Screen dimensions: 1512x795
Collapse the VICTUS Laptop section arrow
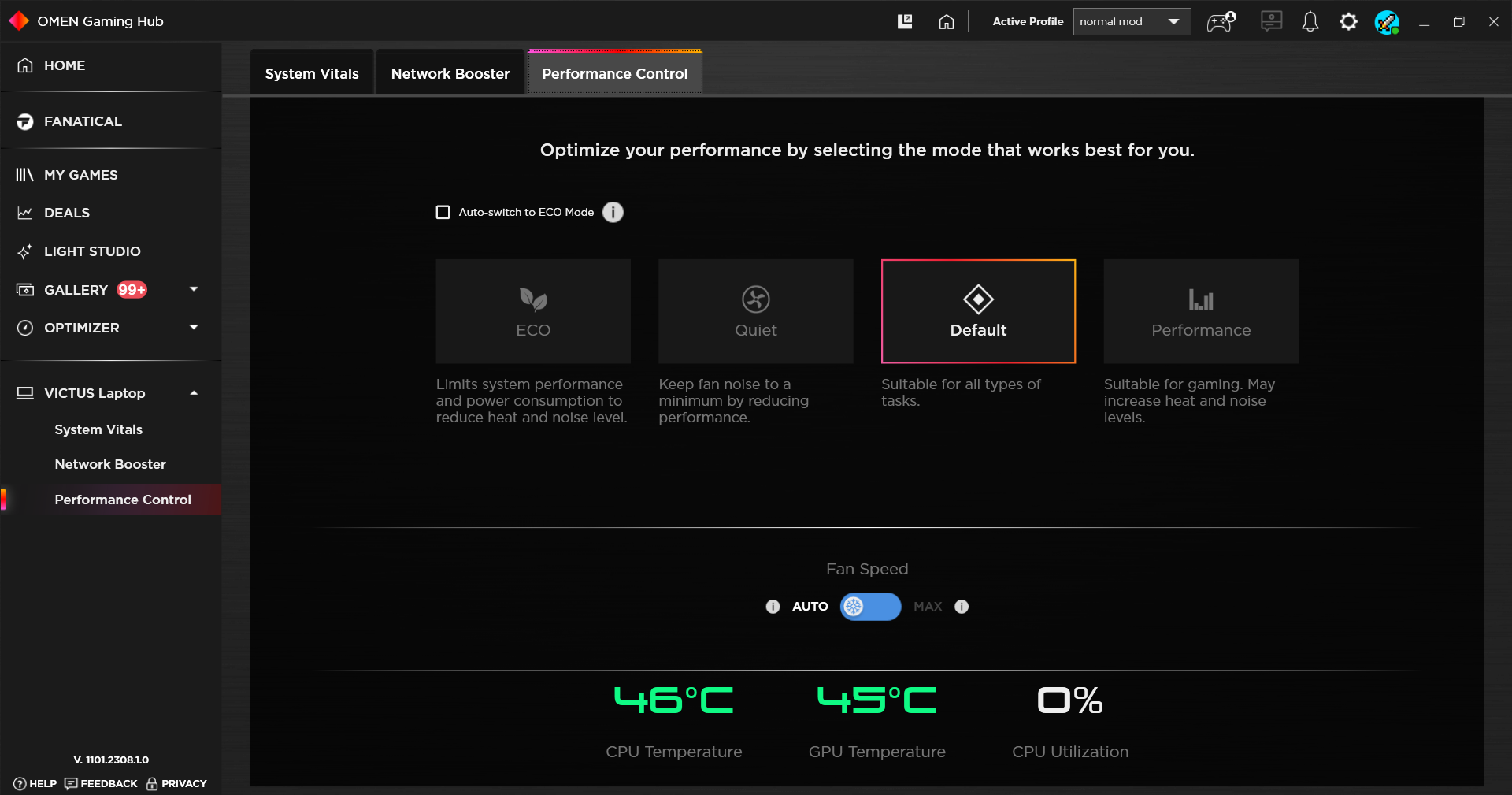[x=194, y=392]
